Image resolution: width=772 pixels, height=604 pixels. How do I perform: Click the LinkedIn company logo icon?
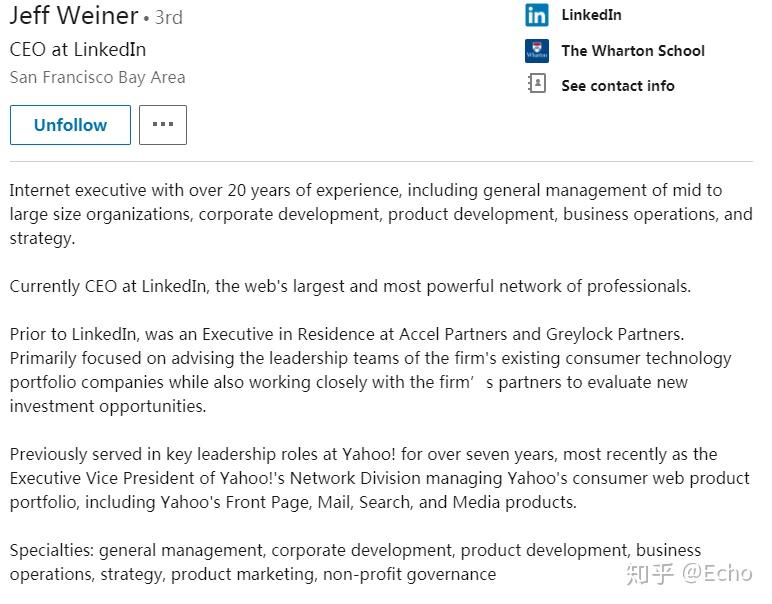point(537,15)
